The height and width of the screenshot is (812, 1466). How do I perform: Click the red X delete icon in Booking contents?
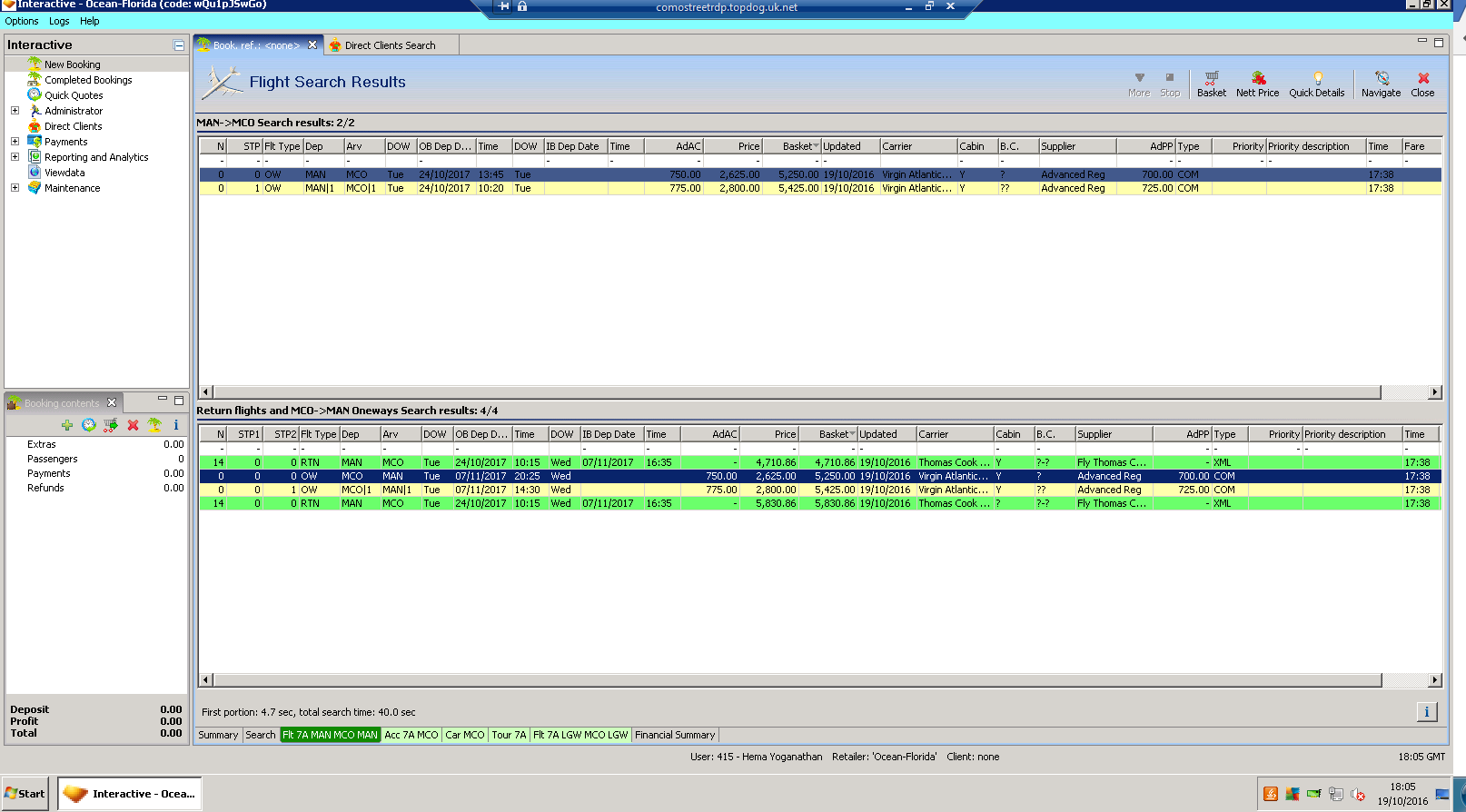[133, 425]
